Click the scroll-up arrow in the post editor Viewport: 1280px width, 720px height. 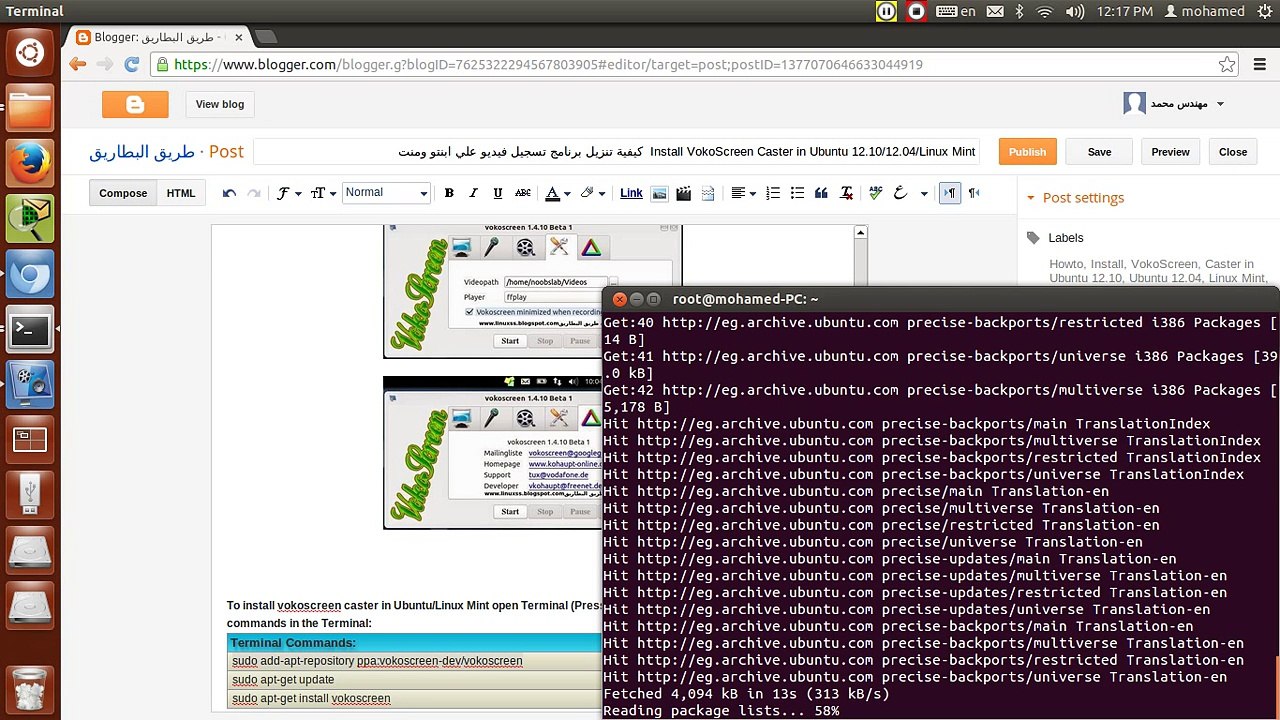pyautogui.click(x=860, y=232)
